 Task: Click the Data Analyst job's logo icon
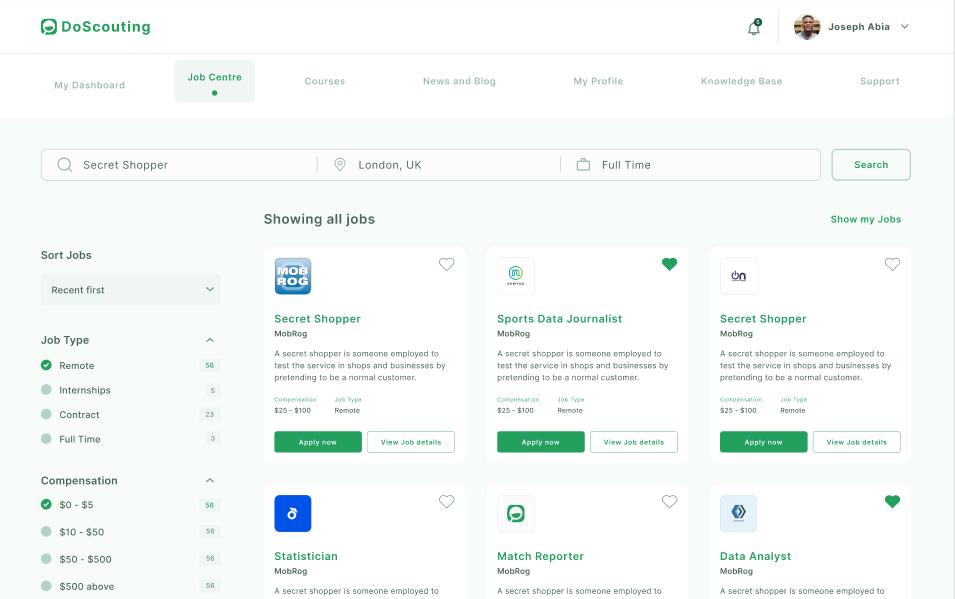[739, 513]
